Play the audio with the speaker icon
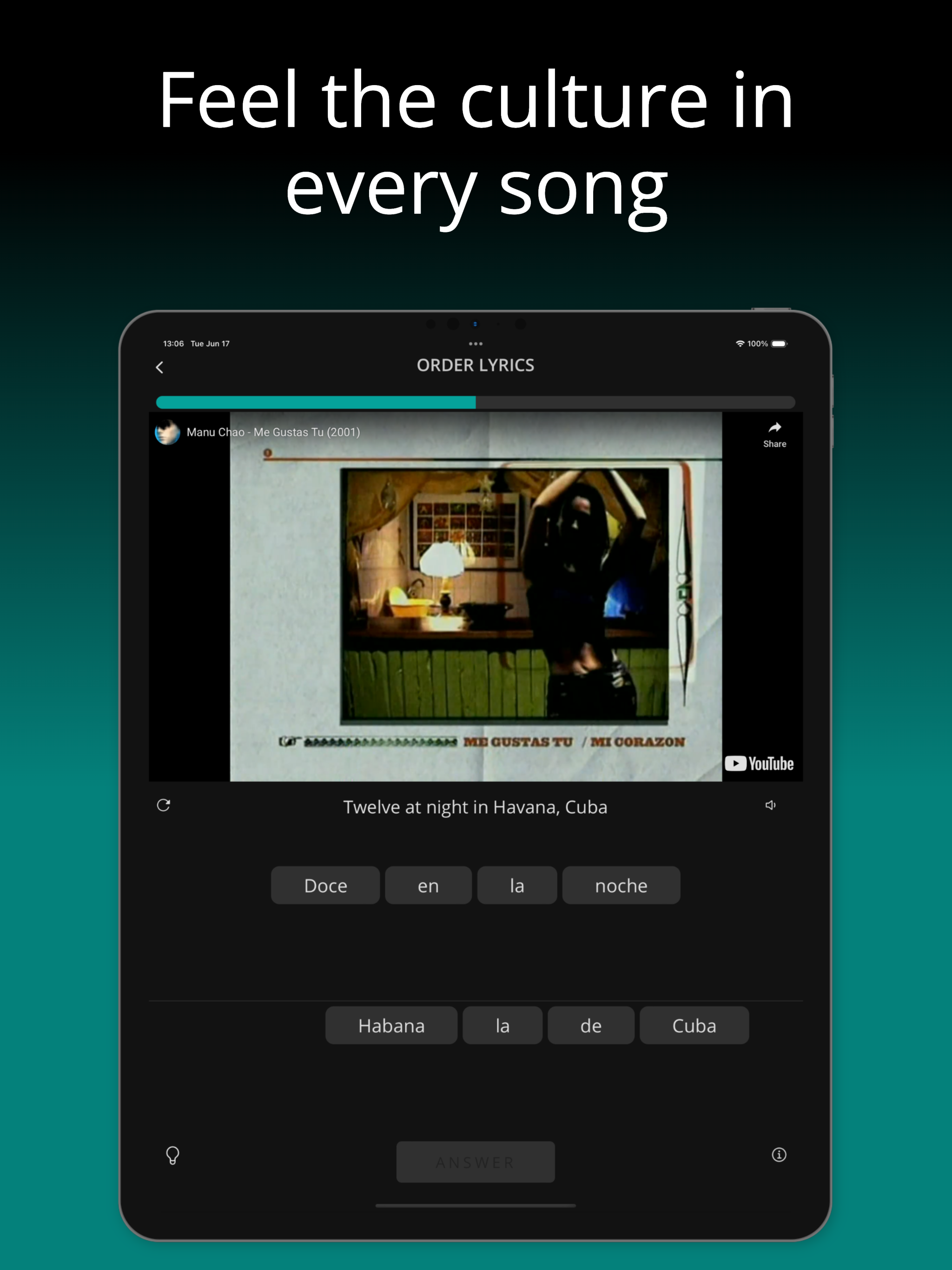952x1270 pixels. click(x=771, y=806)
